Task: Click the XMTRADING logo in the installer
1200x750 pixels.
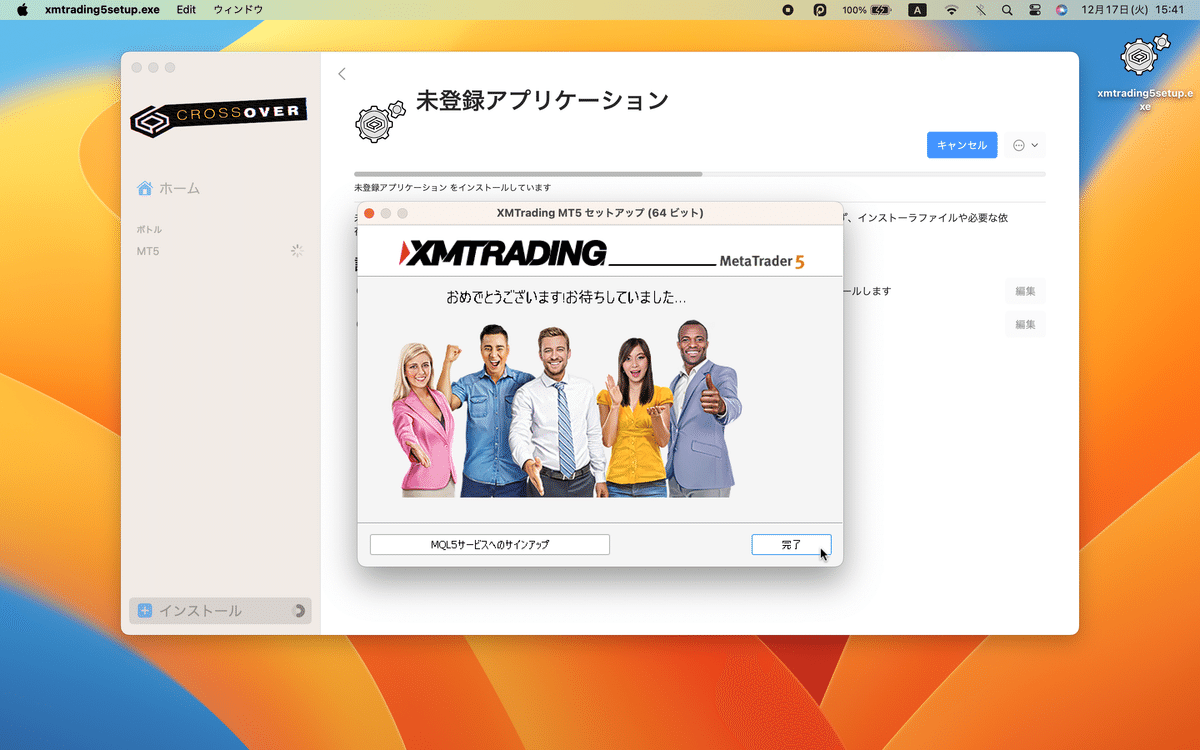Action: point(502,253)
